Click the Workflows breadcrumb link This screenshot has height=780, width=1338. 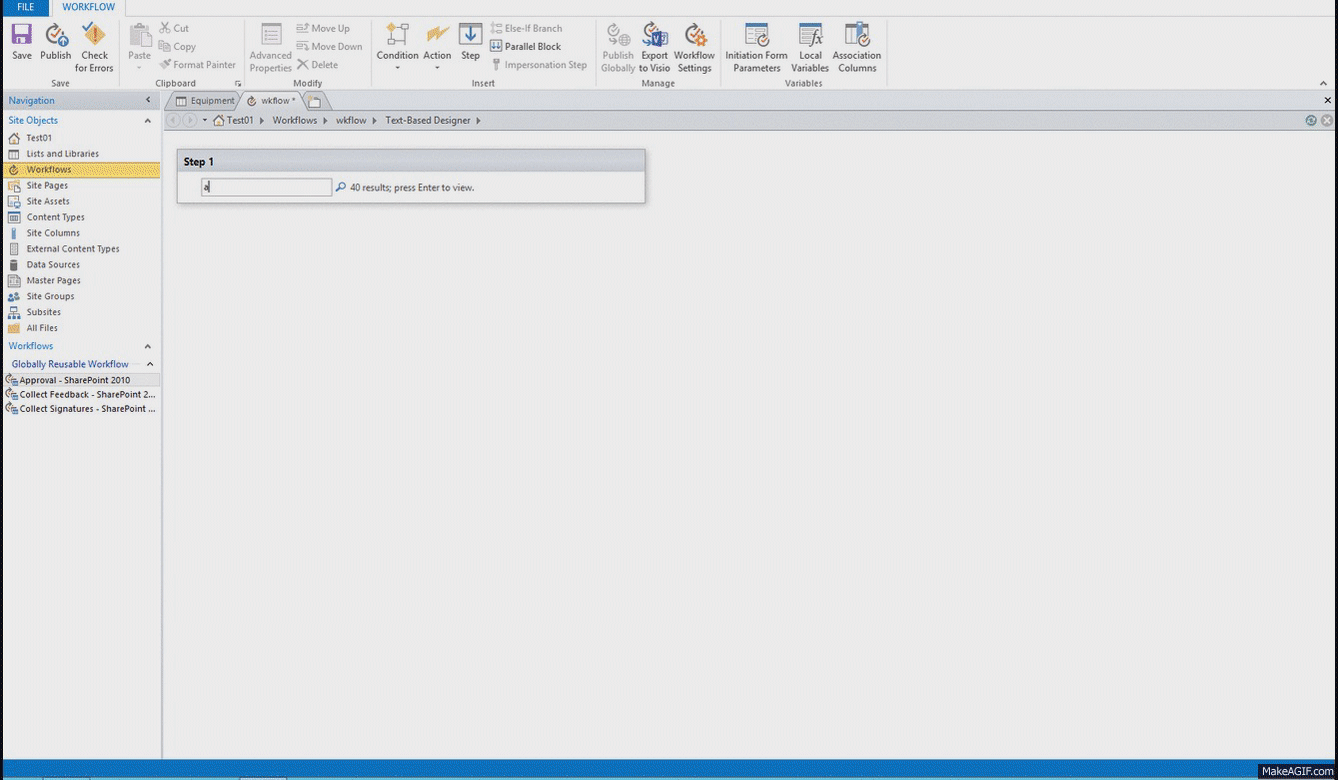pyautogui.click(x=294, y=121)
